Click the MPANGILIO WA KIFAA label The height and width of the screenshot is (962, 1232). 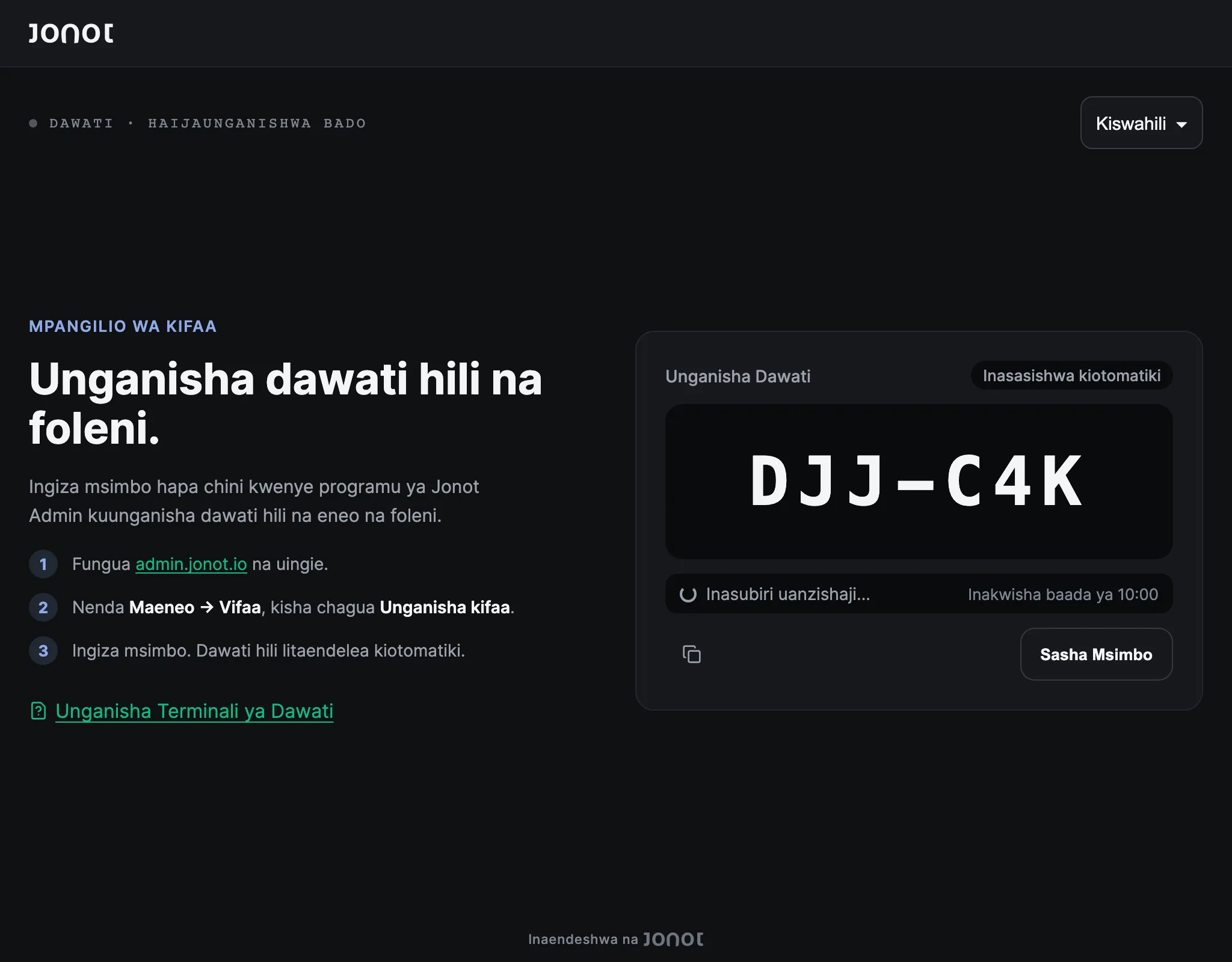click(x=123, y=326)
